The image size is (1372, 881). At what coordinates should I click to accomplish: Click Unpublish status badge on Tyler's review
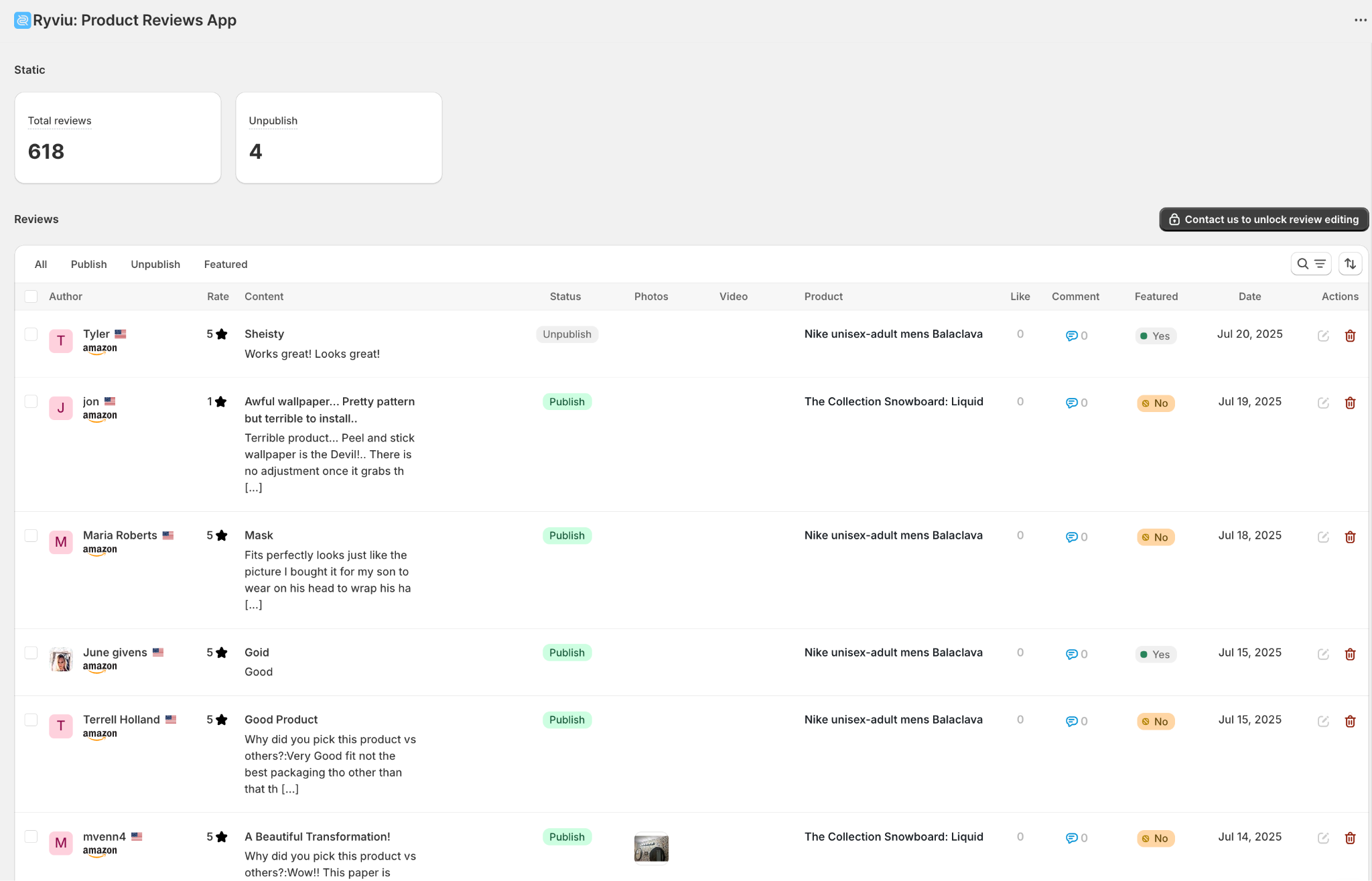[x=567, y=334]
